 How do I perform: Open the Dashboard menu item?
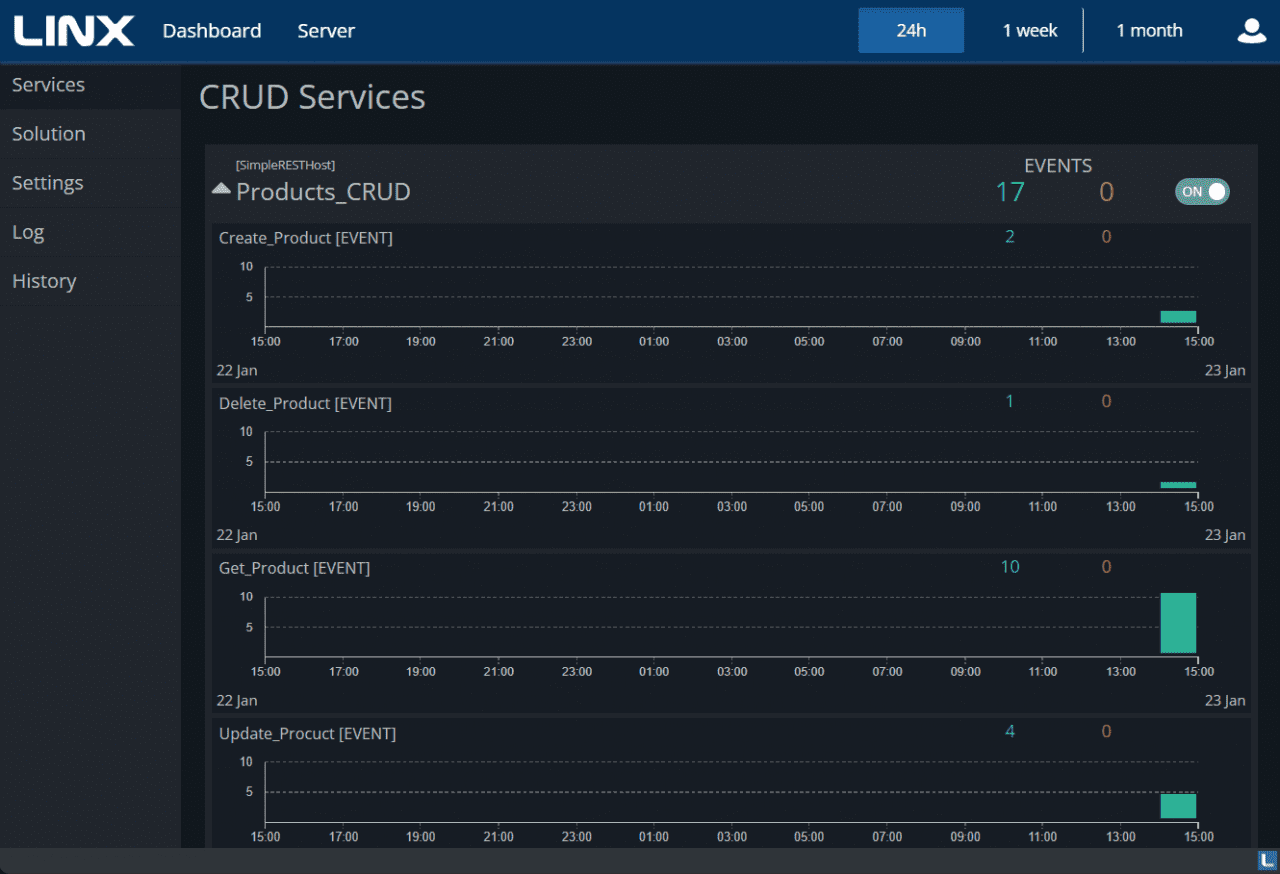click(212, 30)
